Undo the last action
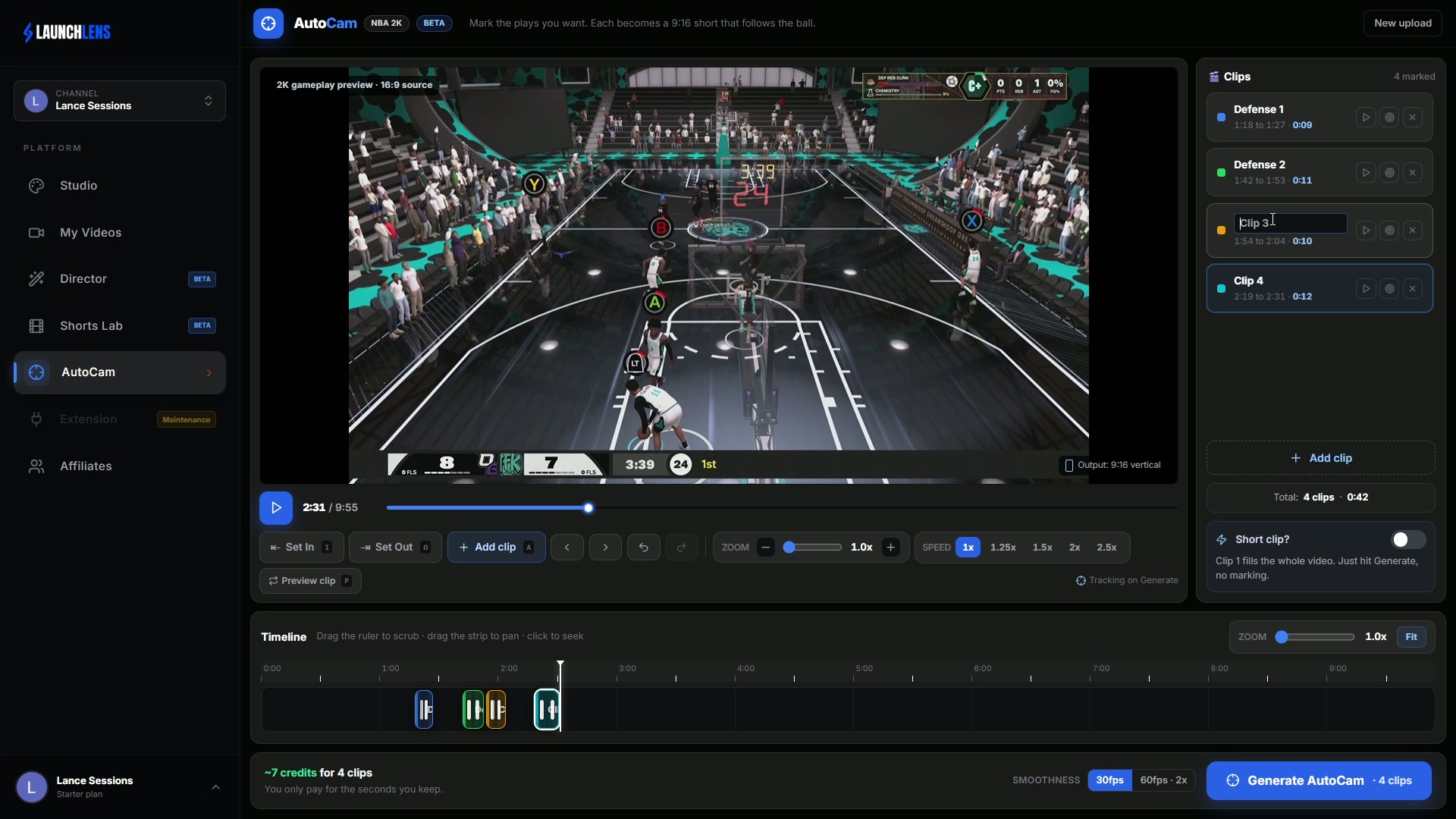This screenshot has width=1456, height=819. 643,548
